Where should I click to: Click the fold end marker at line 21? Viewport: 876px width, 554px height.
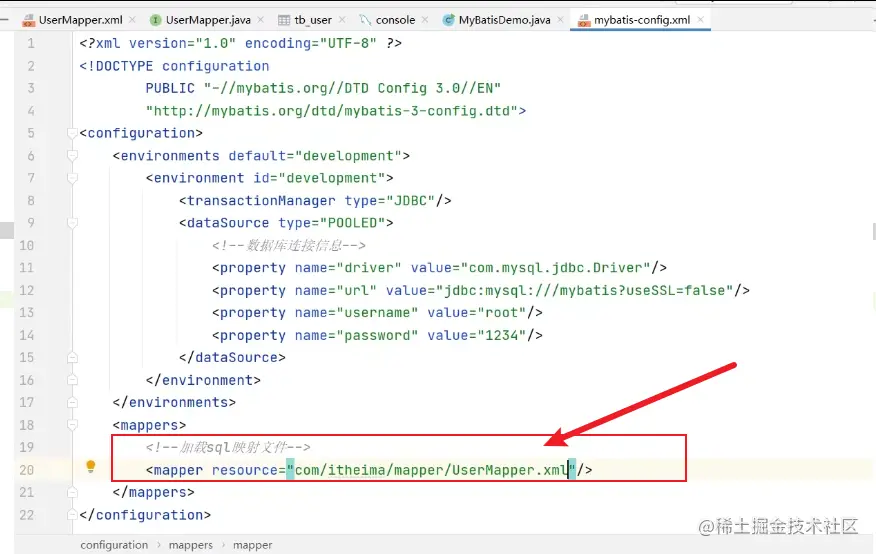coord(72,492)
